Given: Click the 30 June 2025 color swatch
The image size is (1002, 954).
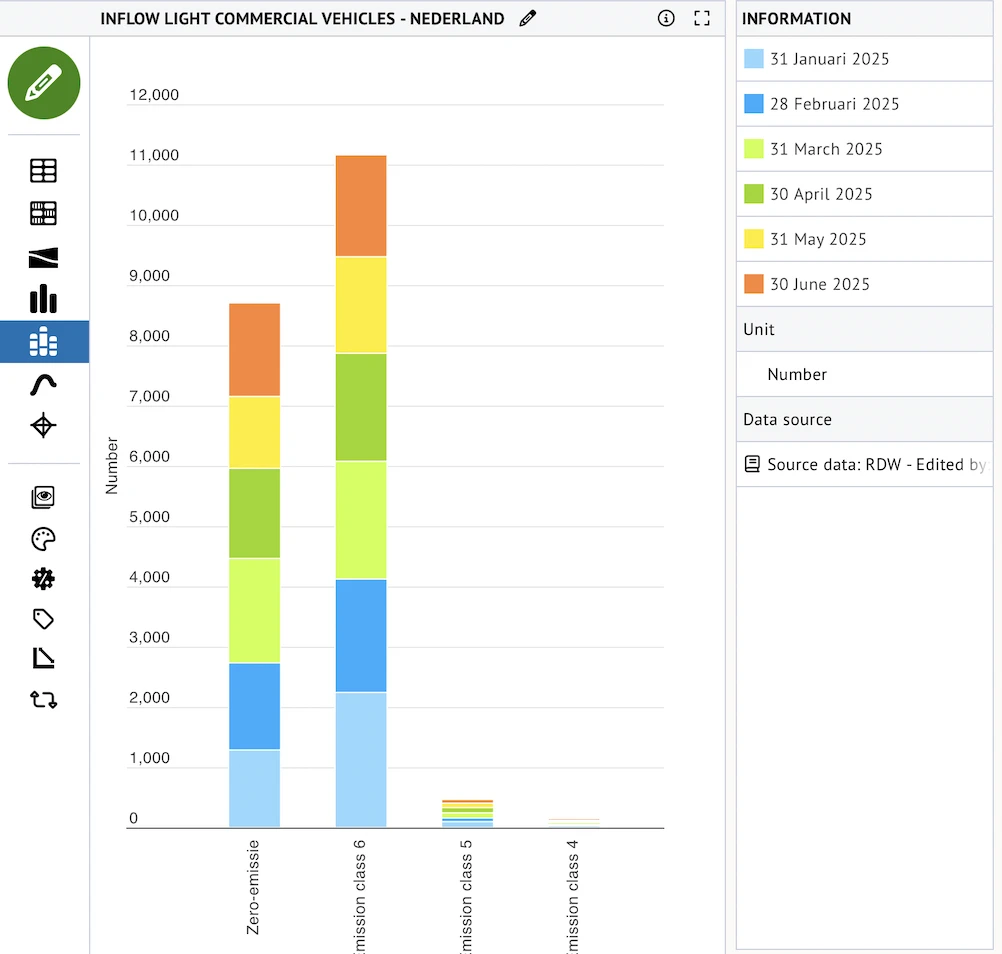Looking at the screenshot, I should pyautogui.click(x=754, y=284).
